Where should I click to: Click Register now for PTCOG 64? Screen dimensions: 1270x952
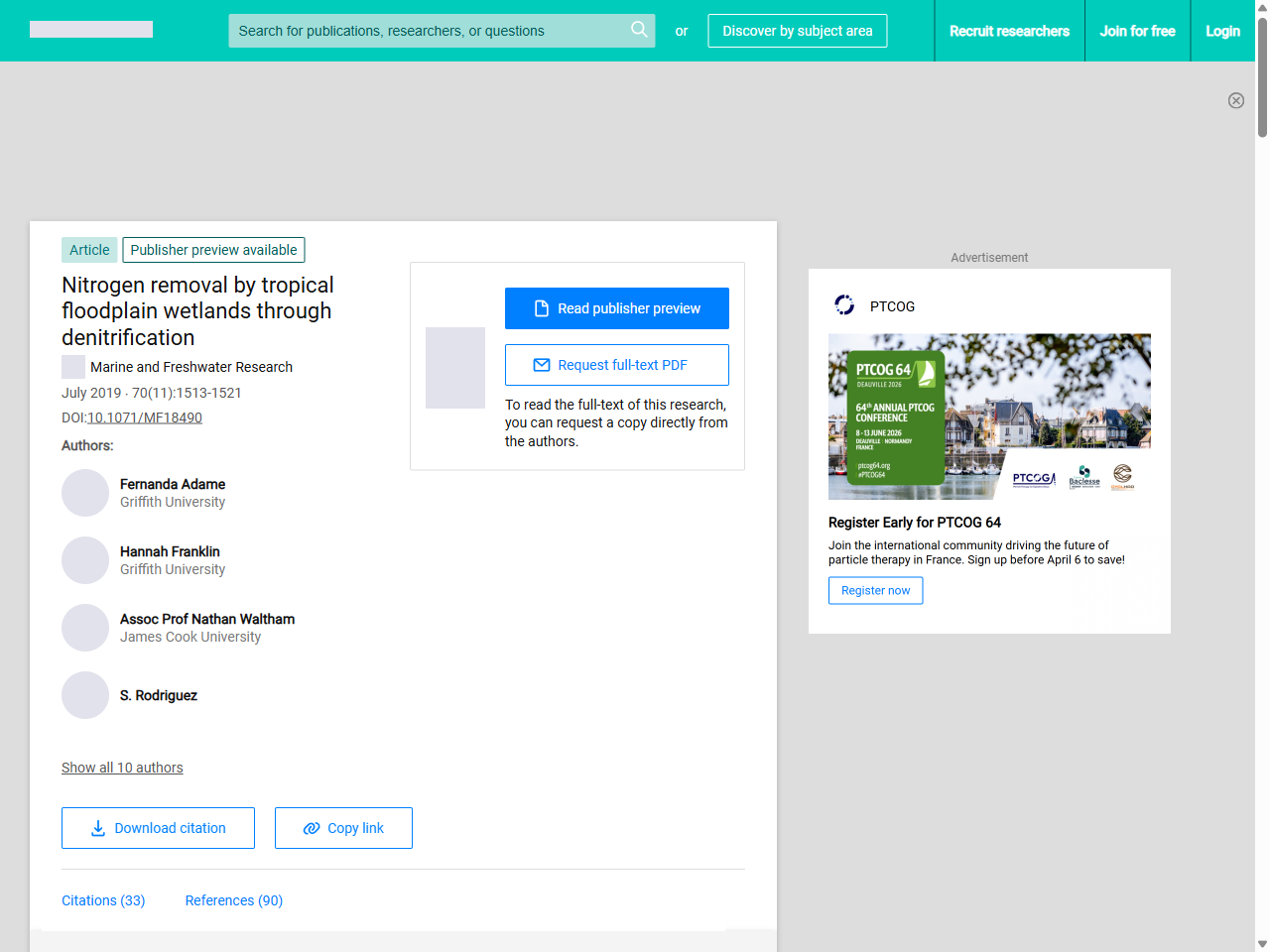coord(875,590)
